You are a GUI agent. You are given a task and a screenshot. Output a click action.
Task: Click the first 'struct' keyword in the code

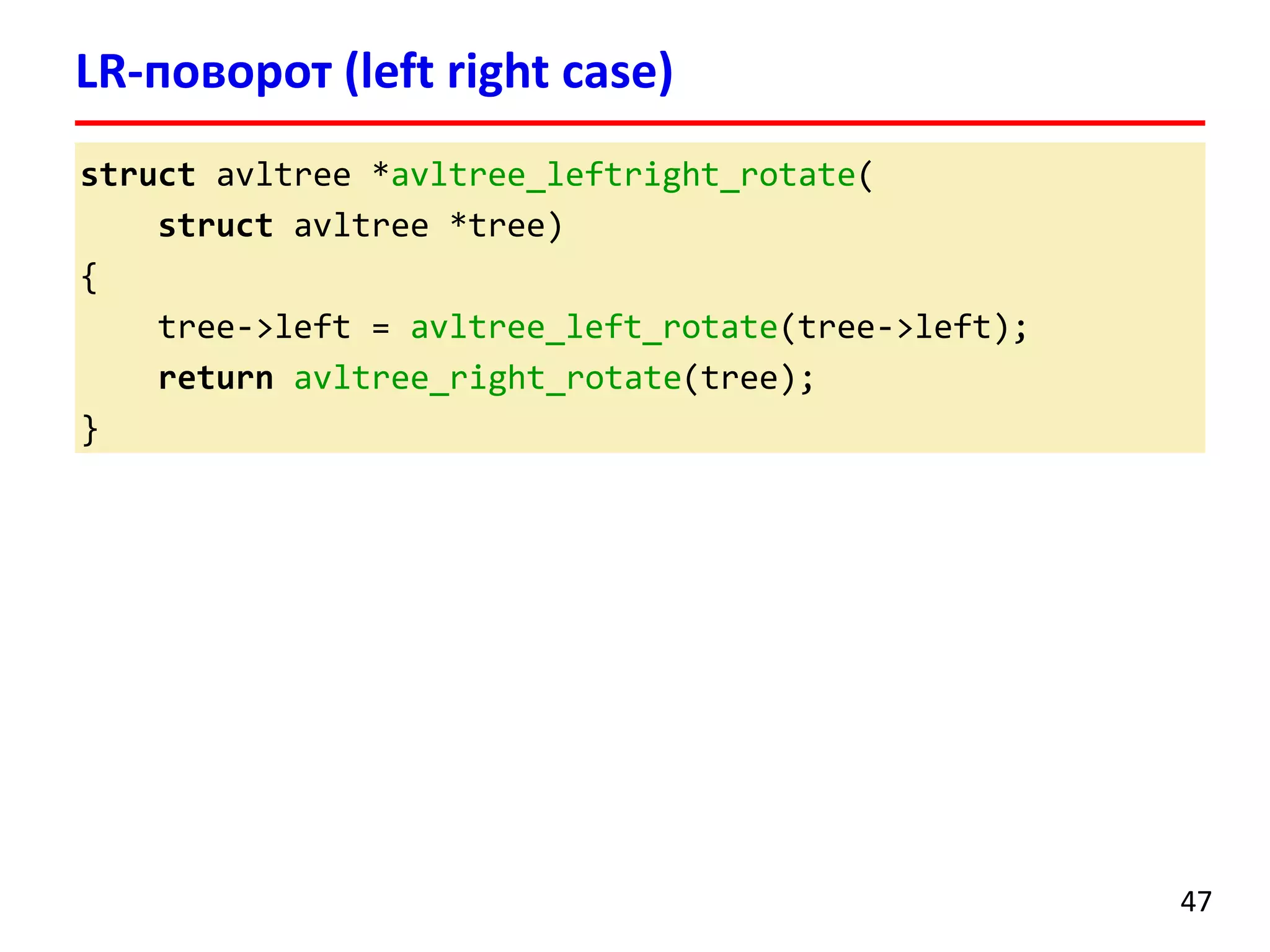(138, 175)
